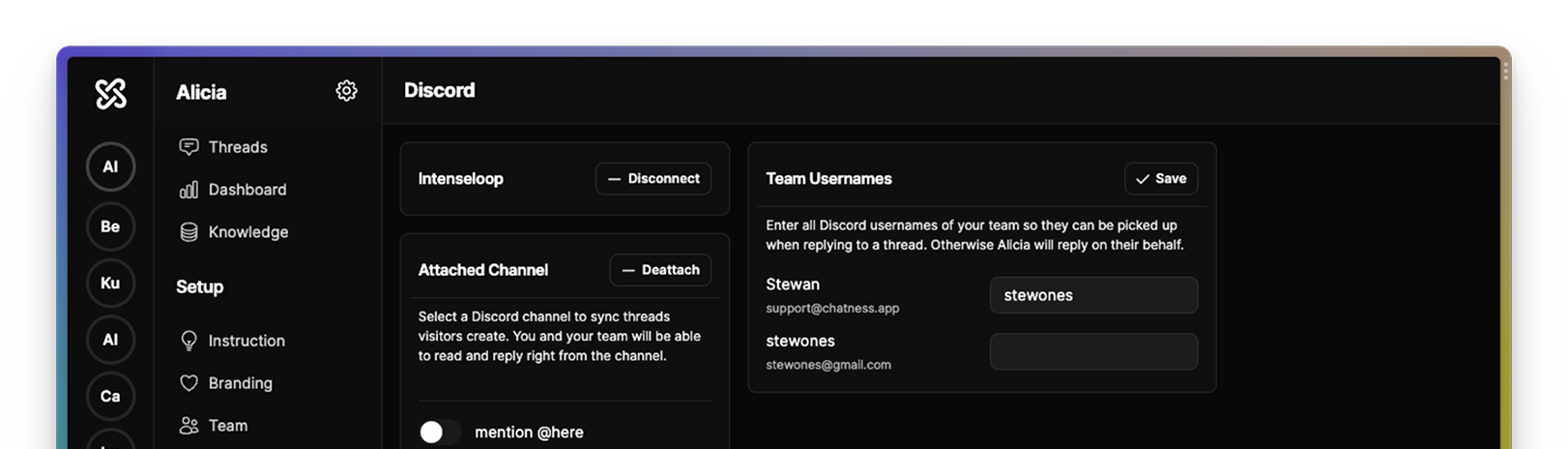
Task: Click the Alicia workspace title
Action: coord(201,92)
